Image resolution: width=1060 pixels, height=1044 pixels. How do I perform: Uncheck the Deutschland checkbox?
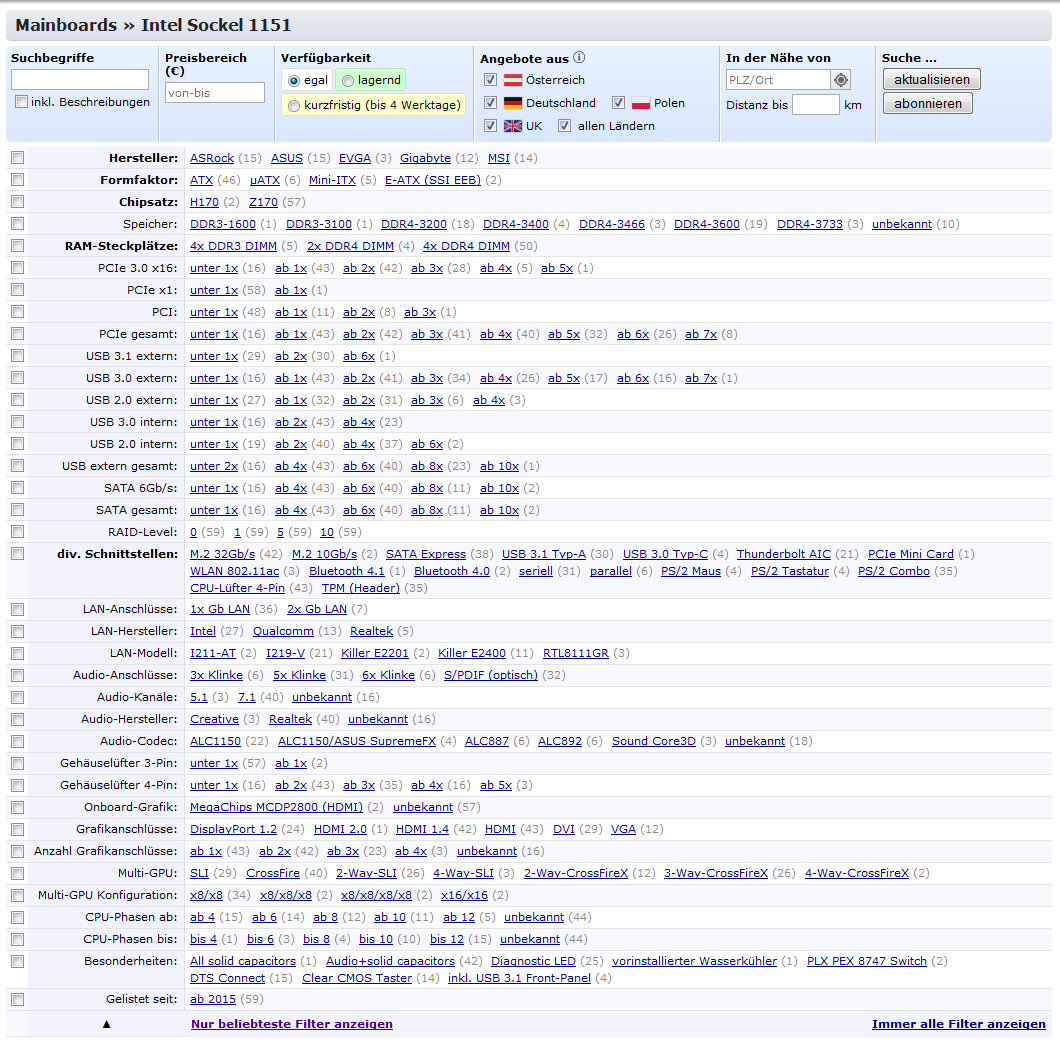point(491,103)
